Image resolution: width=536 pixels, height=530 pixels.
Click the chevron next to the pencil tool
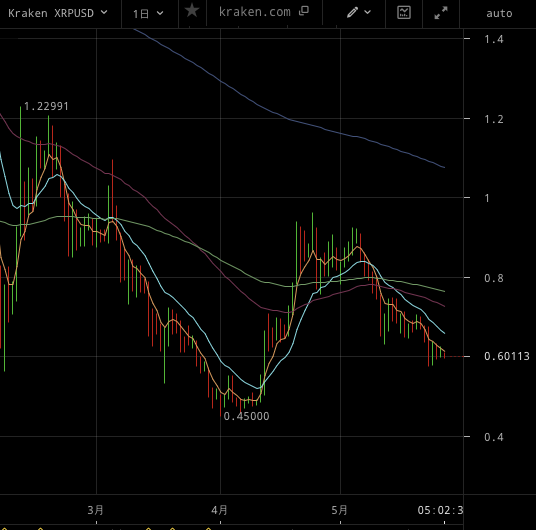click(x=367, y=12)
